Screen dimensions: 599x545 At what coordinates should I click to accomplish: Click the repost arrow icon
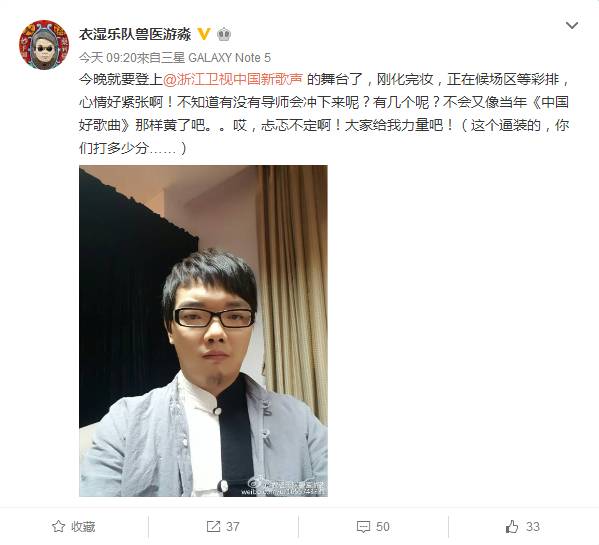213,526
